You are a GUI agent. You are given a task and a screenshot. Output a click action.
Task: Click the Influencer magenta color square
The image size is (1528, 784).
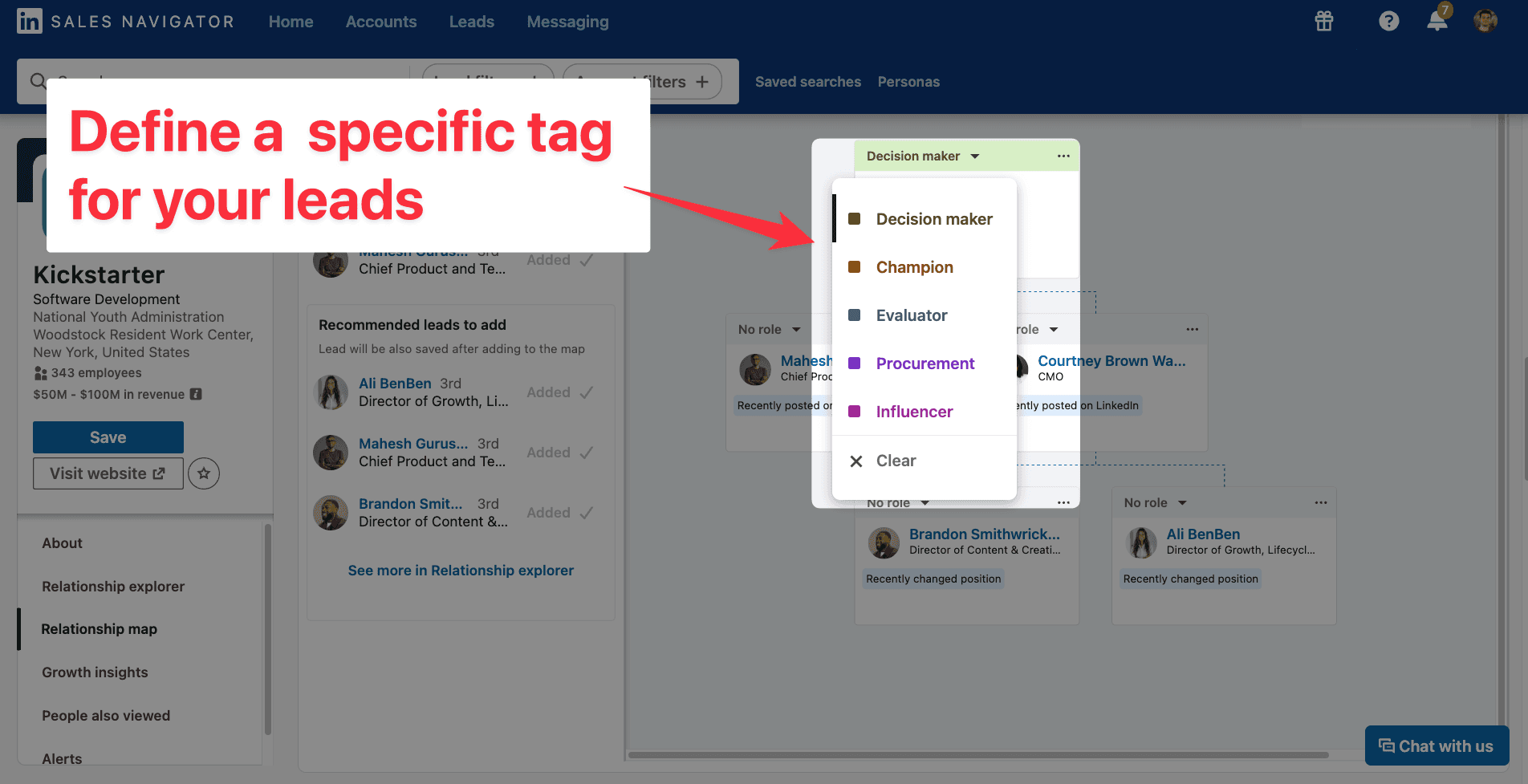pyautogui.click(x=855, y=412)
